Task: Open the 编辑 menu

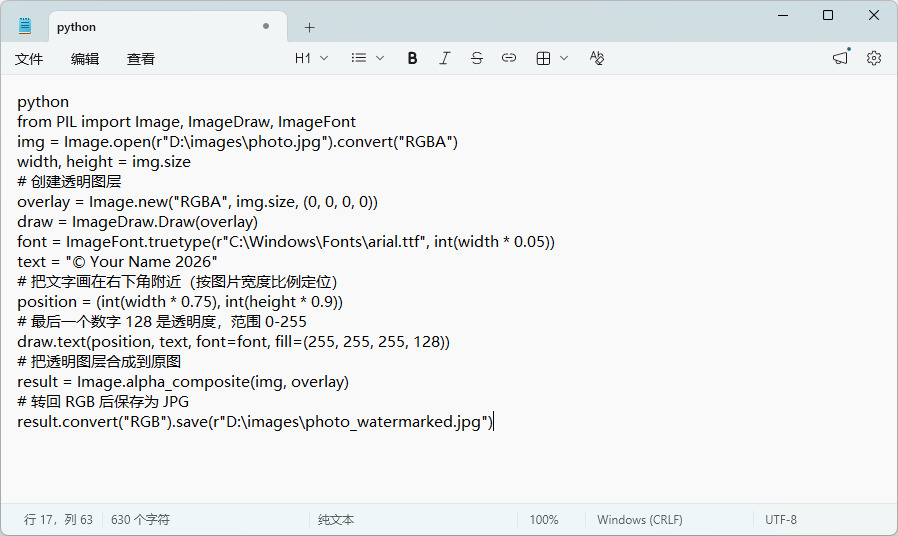Action: [85, 58]
